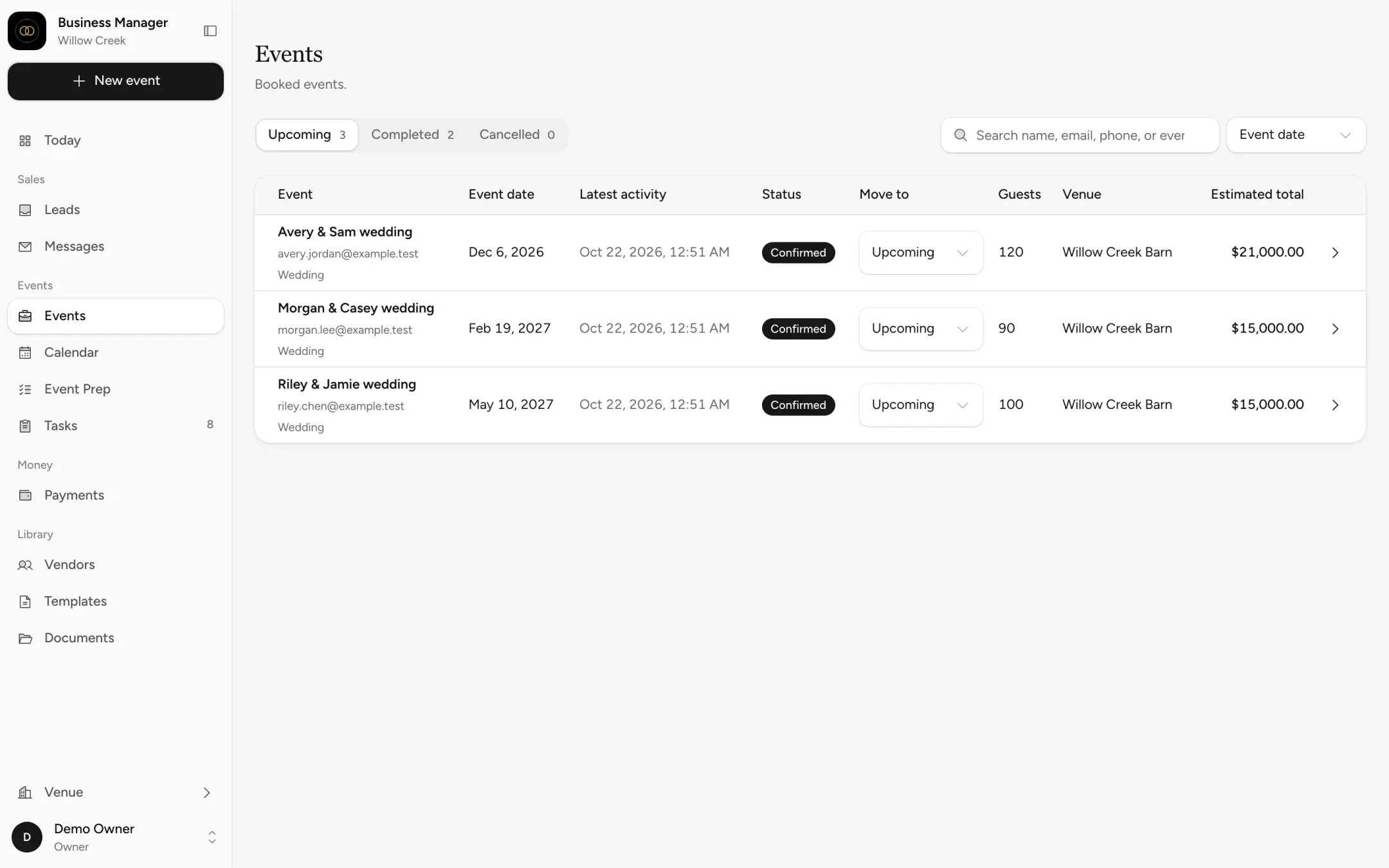Screen dimensions: 1389x868
Task: Click the Templates document icon
Action: (25, 602)
